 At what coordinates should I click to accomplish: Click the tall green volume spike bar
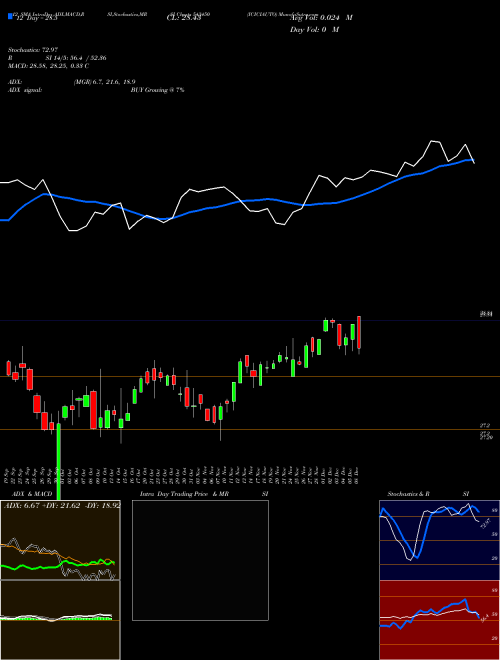click(59, 461)
